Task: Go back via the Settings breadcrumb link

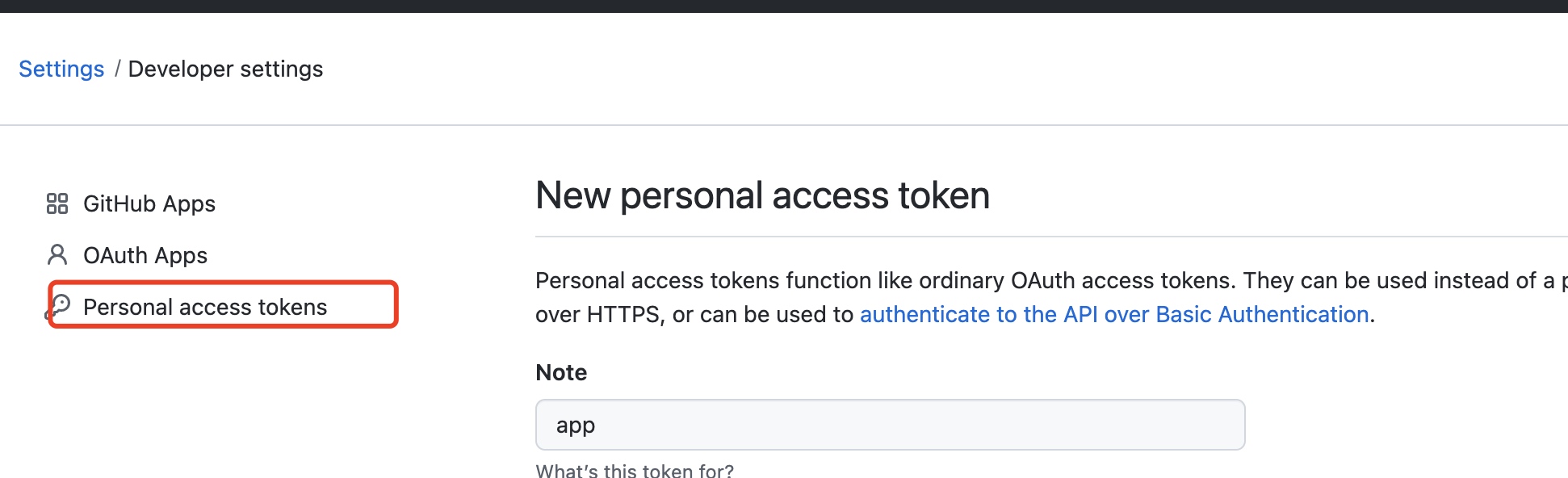Action: click(x=61, y=69)
